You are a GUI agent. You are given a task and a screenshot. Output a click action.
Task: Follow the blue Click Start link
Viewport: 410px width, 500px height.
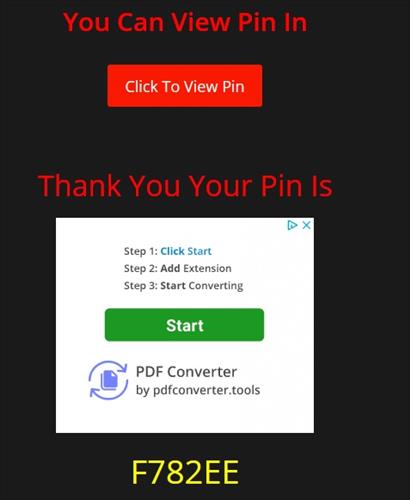pos(186,251)
